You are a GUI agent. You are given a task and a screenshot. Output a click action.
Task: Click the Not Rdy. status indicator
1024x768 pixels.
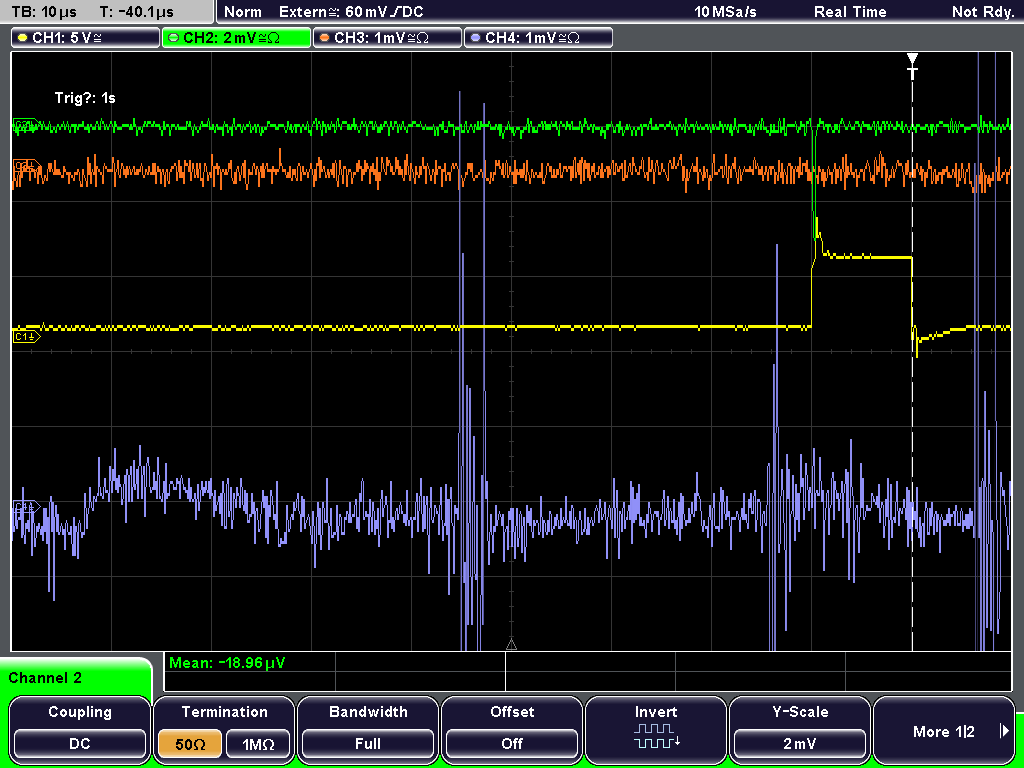coord(983,12)
